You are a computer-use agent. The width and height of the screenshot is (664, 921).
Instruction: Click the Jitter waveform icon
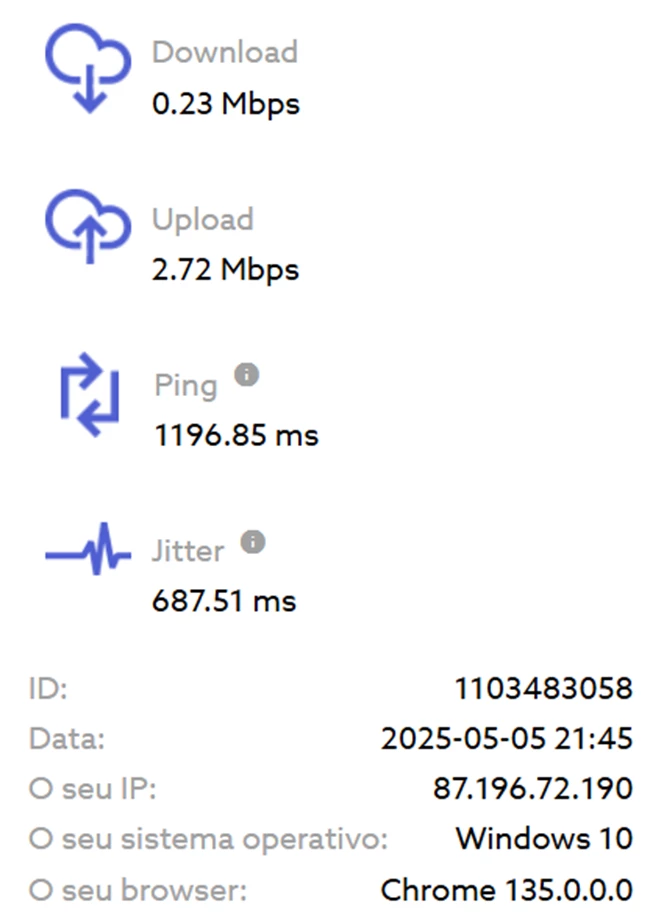click(88, 553)
